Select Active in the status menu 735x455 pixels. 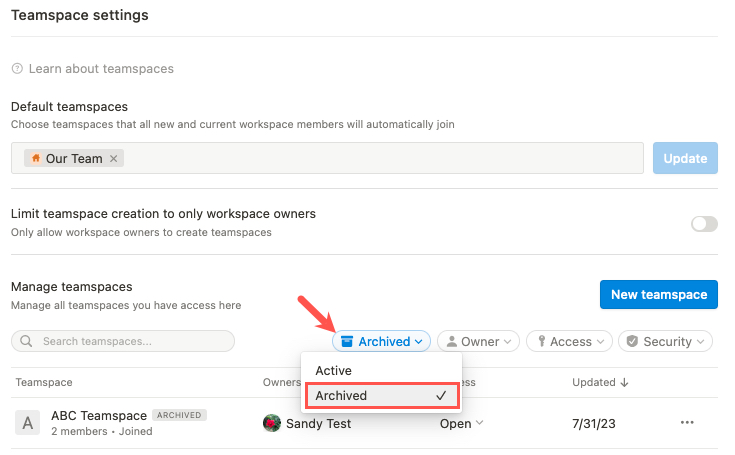point(382,371)
